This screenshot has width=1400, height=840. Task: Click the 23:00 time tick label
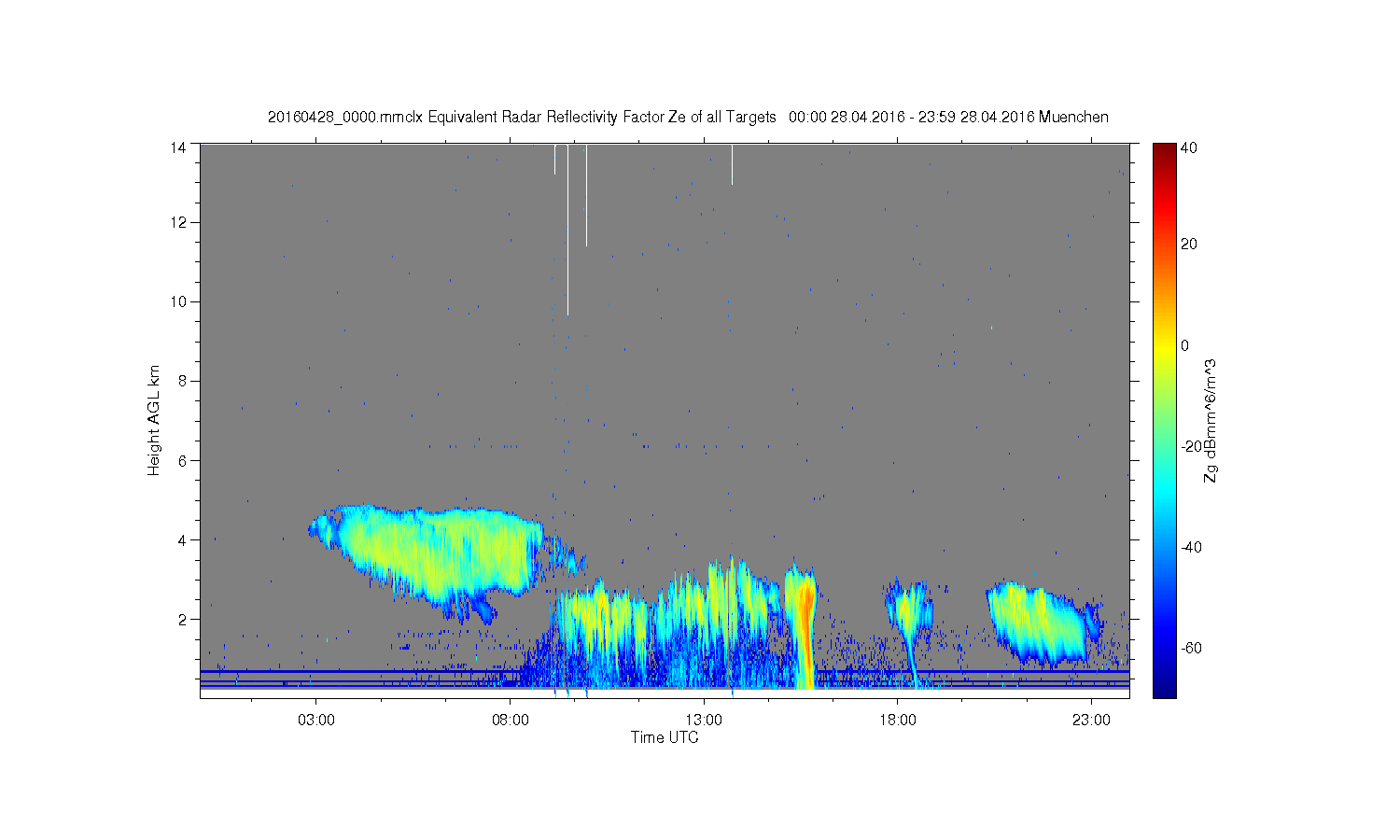click(x=1091, y=721)
